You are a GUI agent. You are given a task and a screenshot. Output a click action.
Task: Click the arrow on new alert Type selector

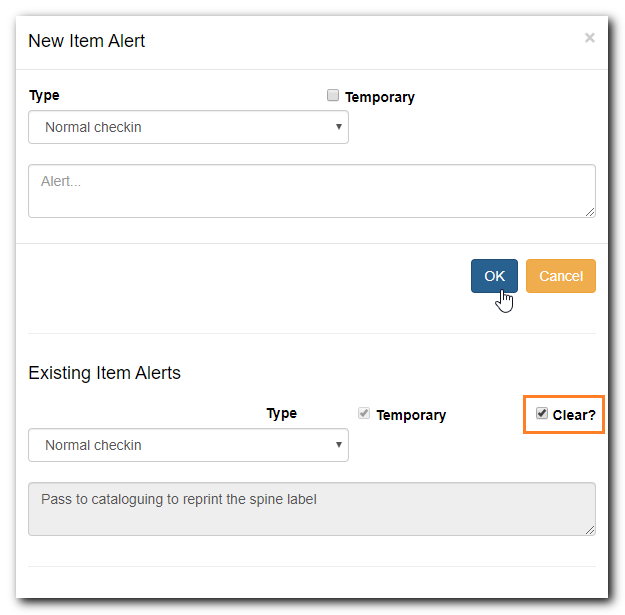(338, 127)
